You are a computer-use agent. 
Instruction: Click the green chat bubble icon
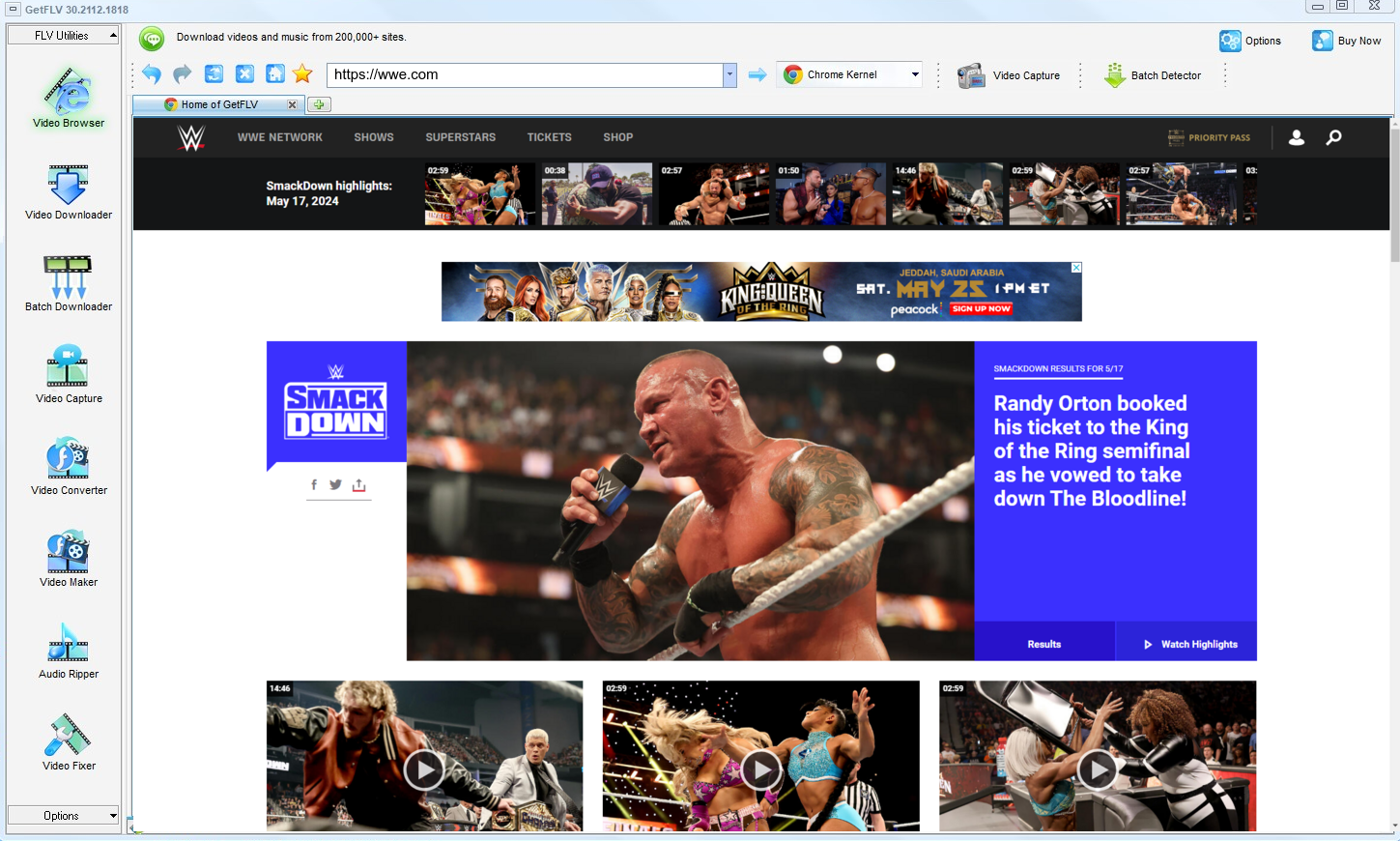click(x=152, y=39)
